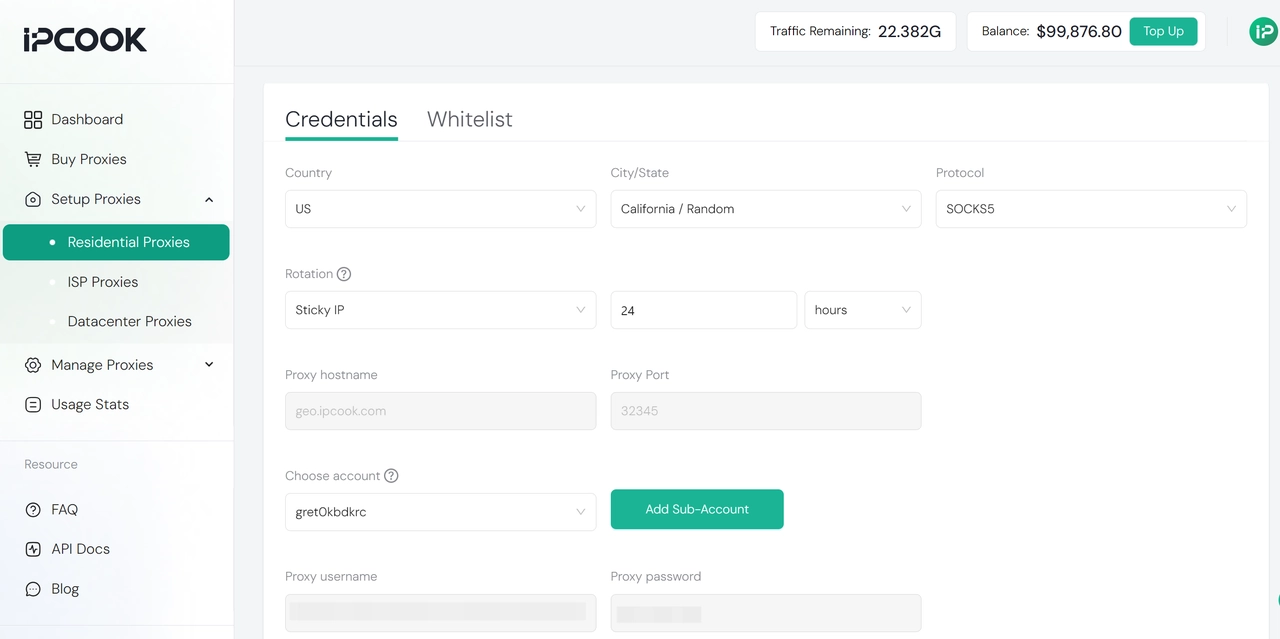Open the Country dropdown showing US
This screenshot has height=639, width=1280.
(x=440, y=209)
